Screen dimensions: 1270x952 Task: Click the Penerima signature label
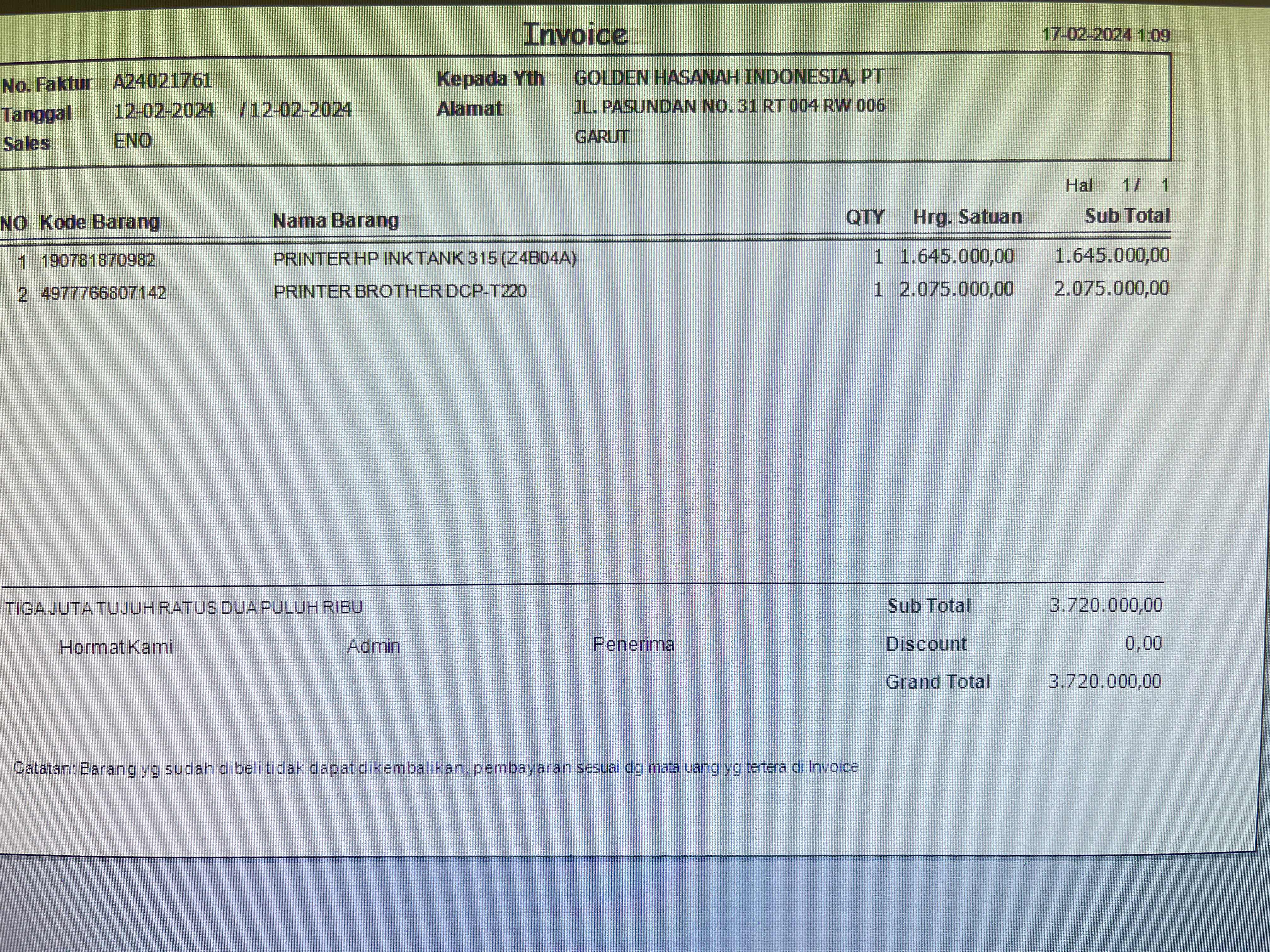(x=633, y=644)
